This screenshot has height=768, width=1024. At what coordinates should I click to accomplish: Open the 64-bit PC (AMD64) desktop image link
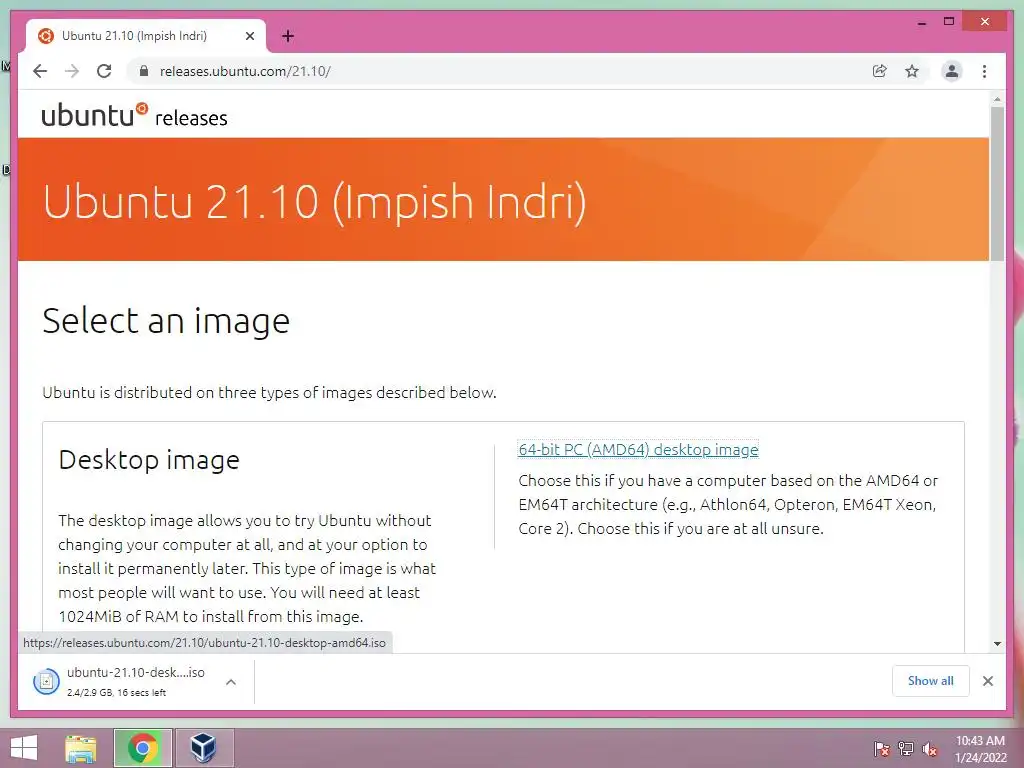pos(638,450)
